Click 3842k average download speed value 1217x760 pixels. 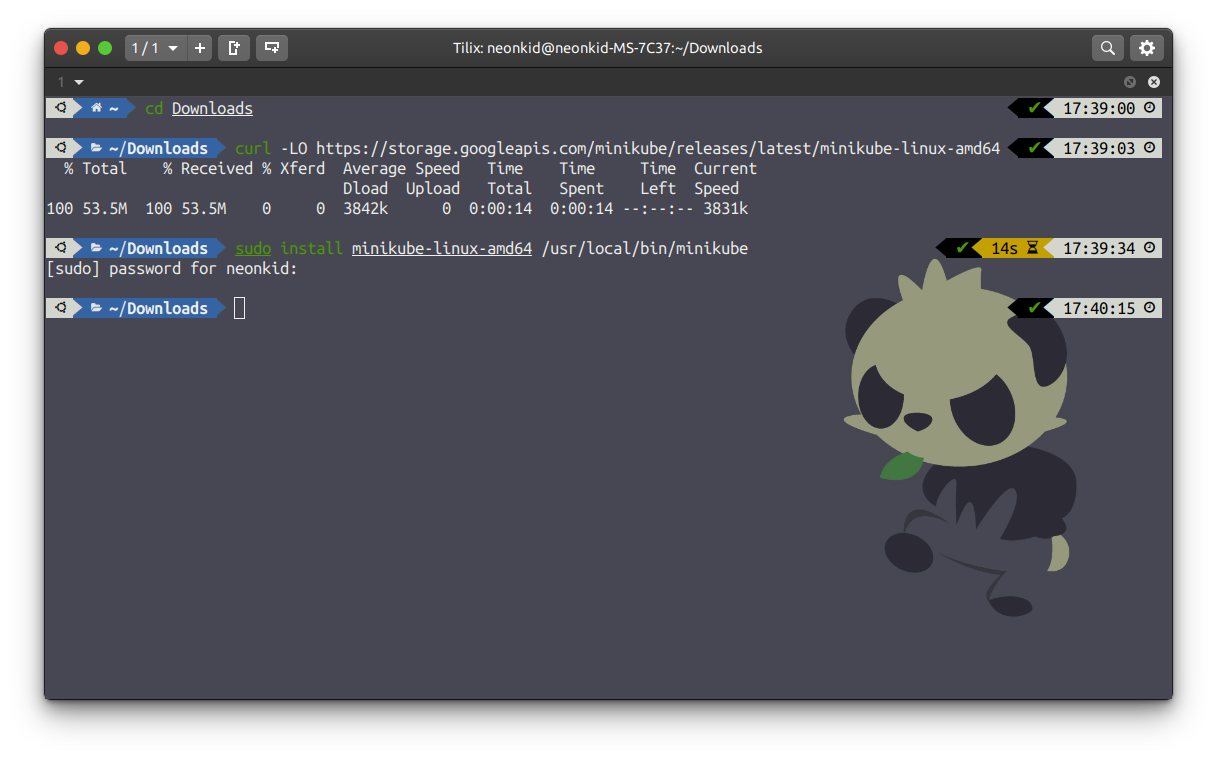[365, 208]
